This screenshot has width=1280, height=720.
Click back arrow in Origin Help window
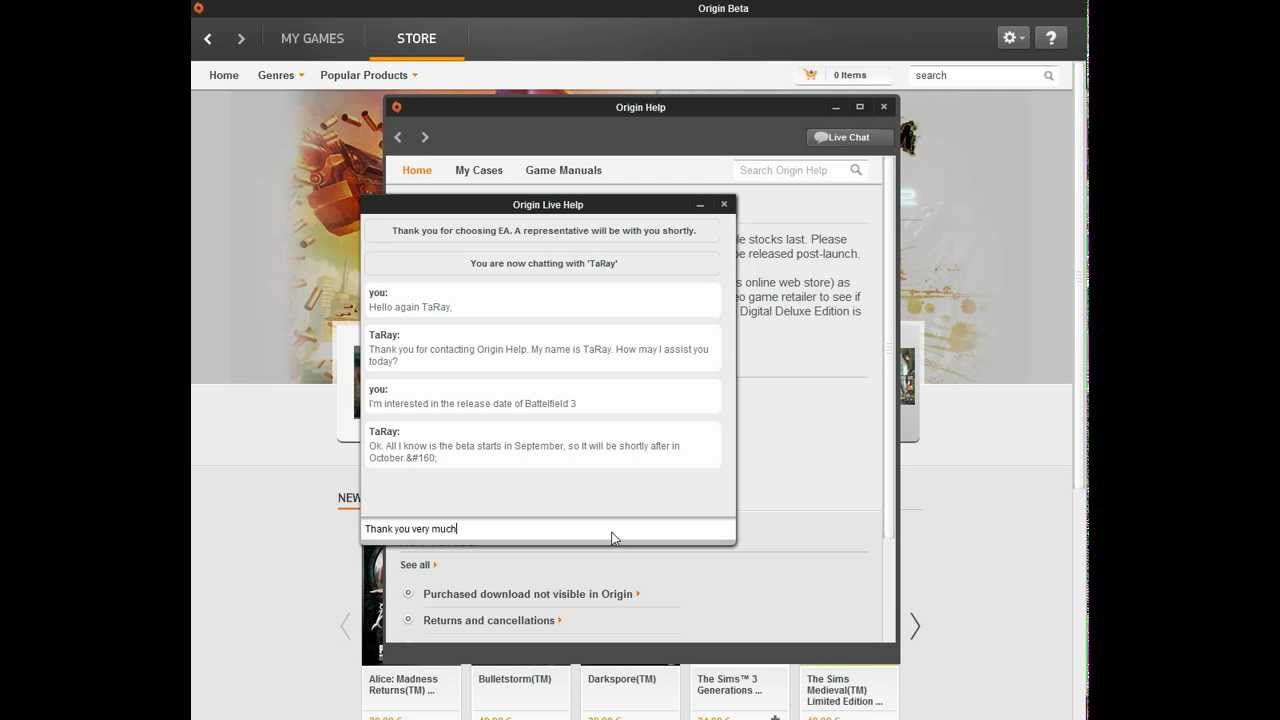pos(398,137)
